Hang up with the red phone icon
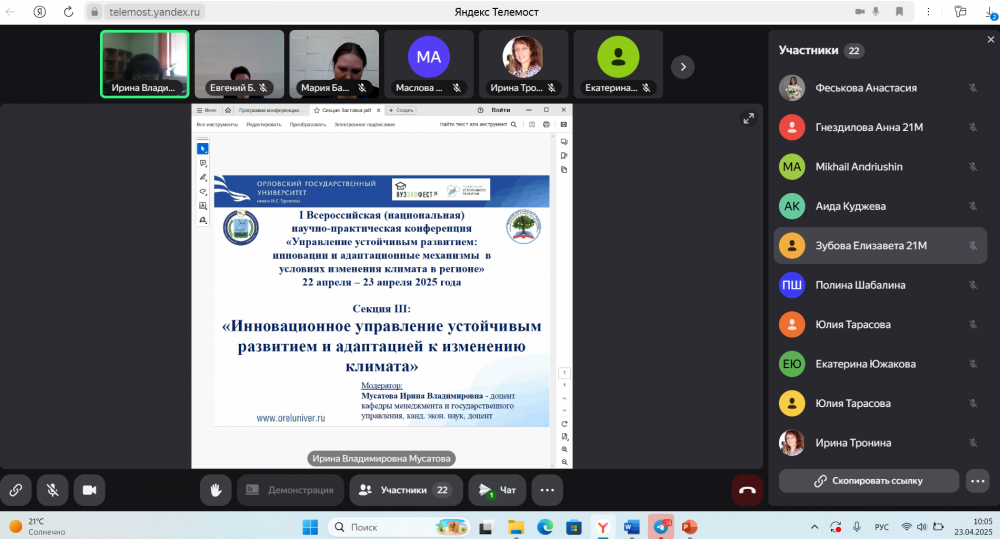 [746, 490]
